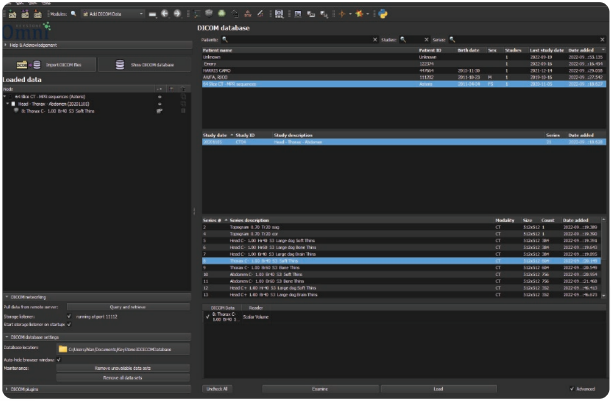The height and width of the screenshot is (401, 611).
Task: Click the Python console icon in toolbar
Action: click(383, 15)
